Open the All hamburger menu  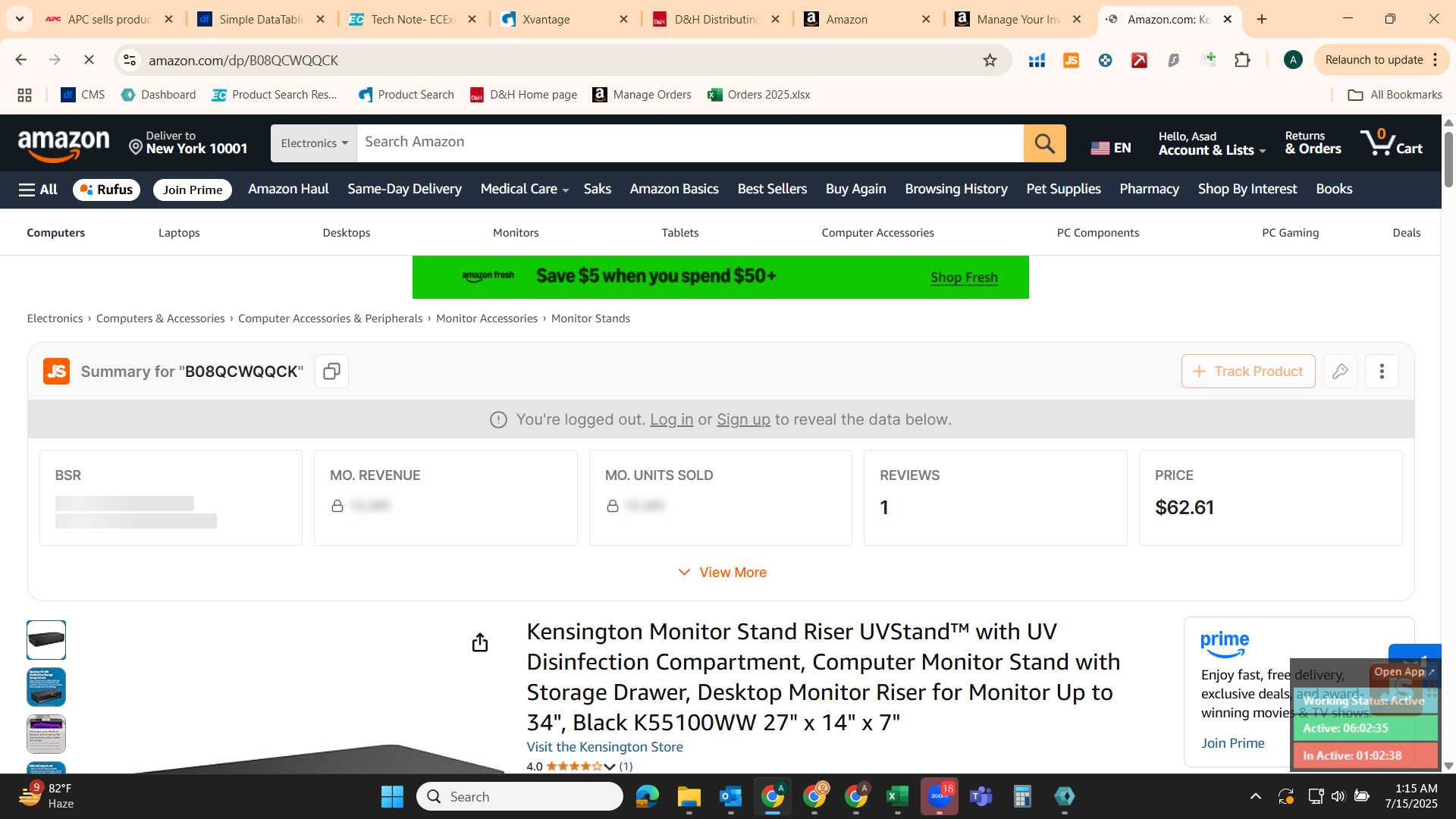(38, 190)
